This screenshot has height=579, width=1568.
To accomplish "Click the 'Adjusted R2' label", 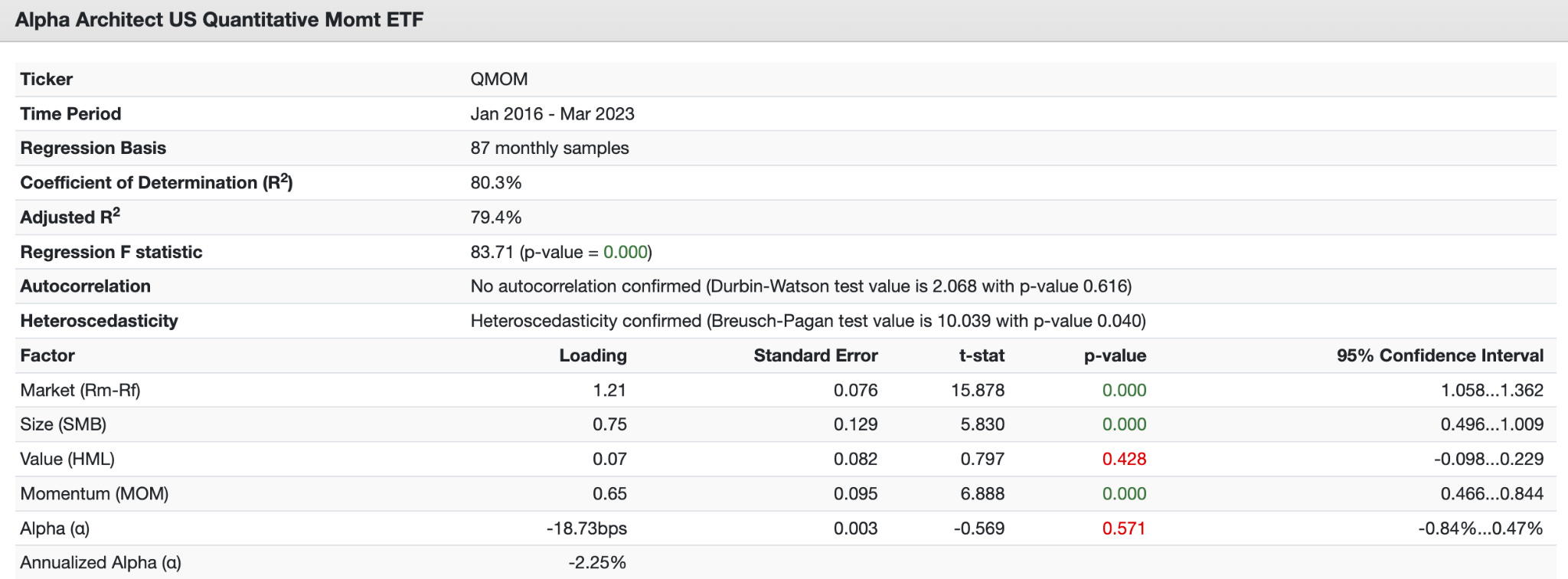I will click(70, 217).
